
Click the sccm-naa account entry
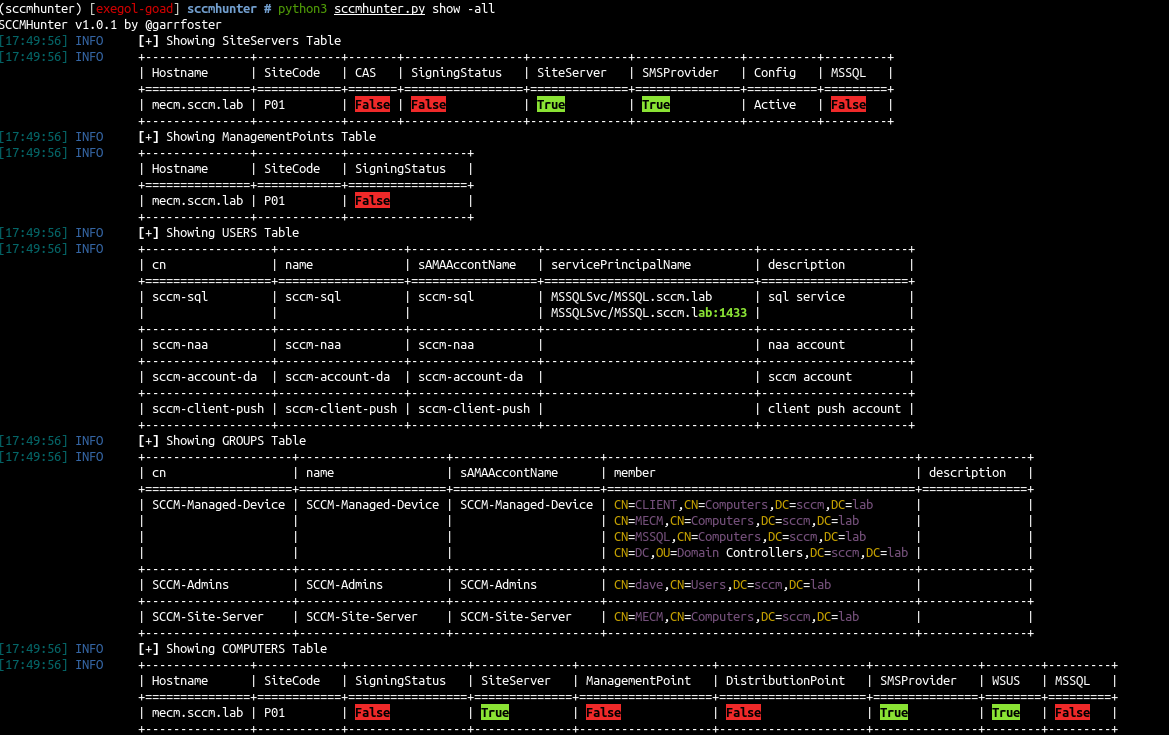pyautogui.click(x=182, y=344)
